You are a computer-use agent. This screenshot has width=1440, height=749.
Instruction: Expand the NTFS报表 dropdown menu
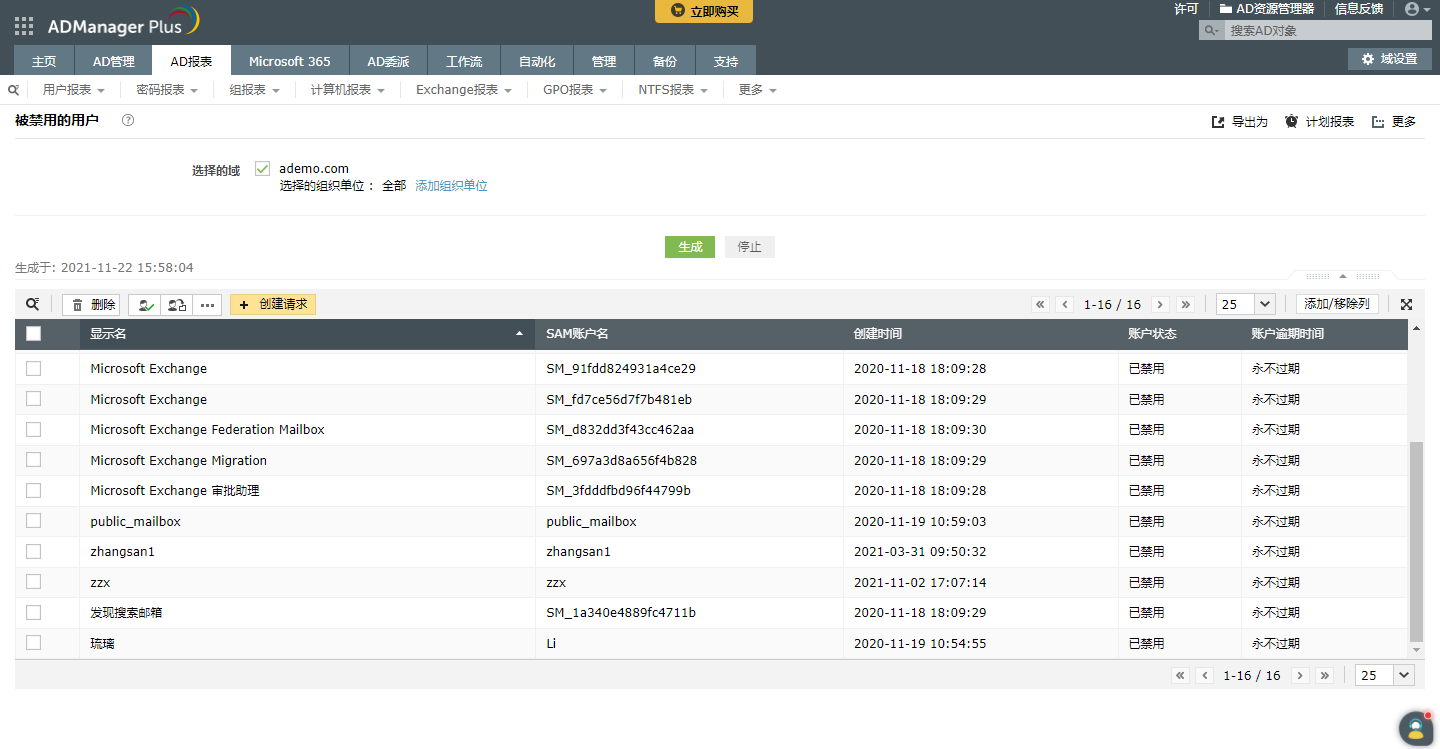673,90
